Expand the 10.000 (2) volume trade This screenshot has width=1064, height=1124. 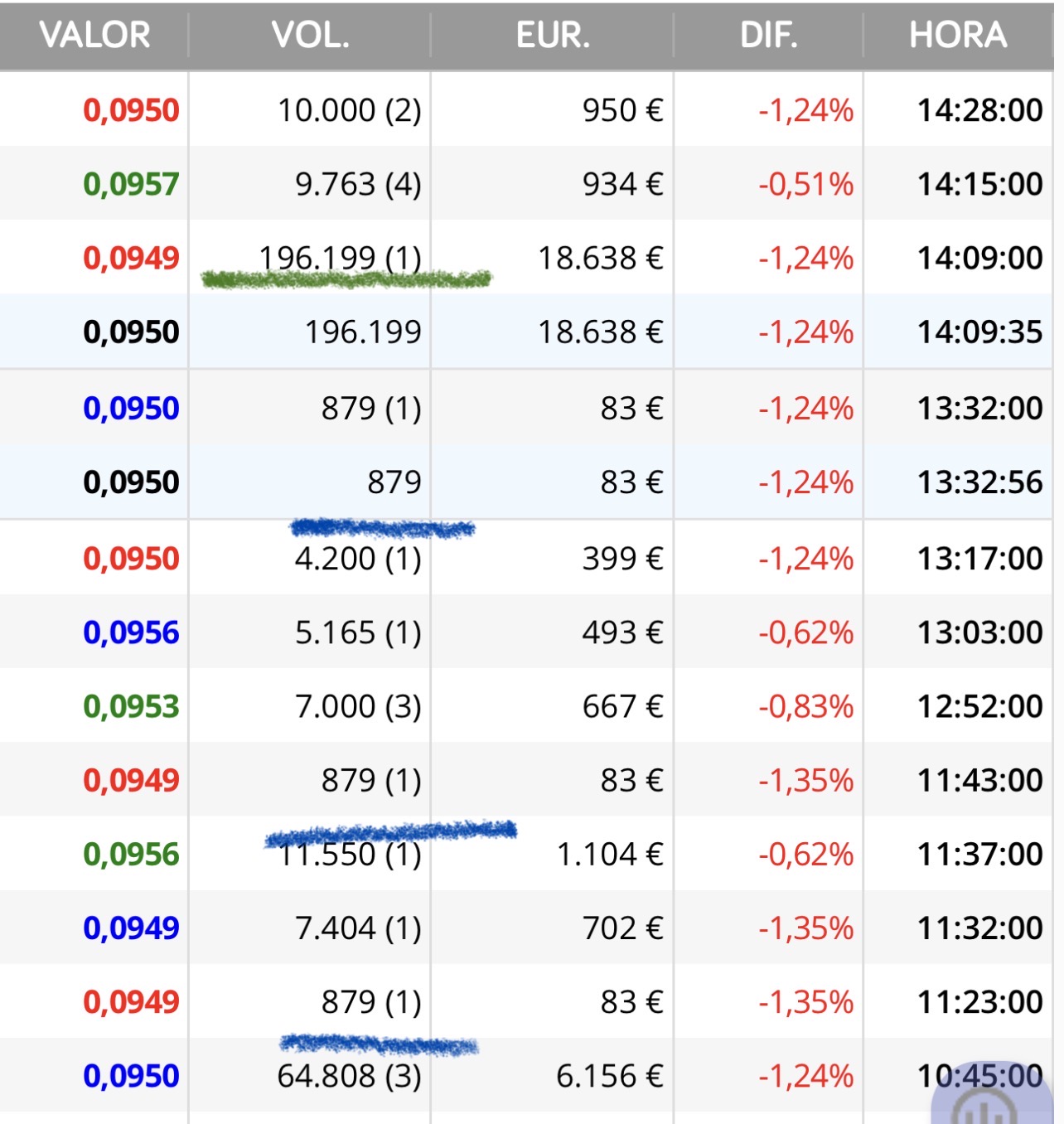pos(349,110)
